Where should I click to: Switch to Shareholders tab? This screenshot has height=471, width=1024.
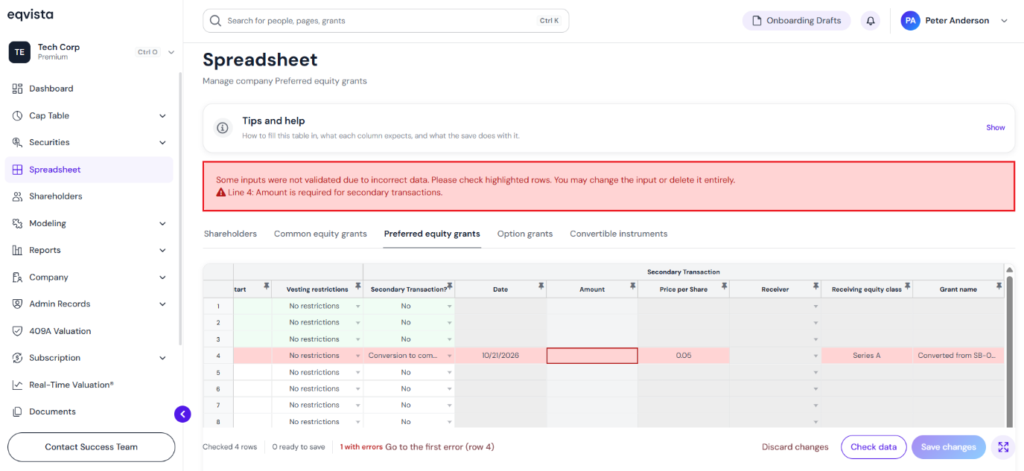(230, 234)
